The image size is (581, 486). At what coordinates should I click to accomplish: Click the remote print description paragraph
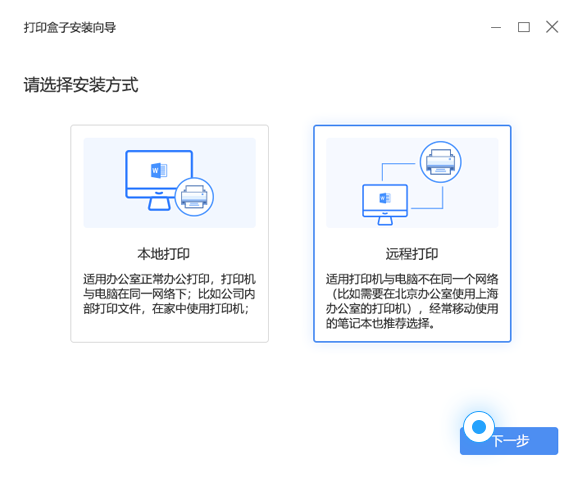[x=412, y=301]
